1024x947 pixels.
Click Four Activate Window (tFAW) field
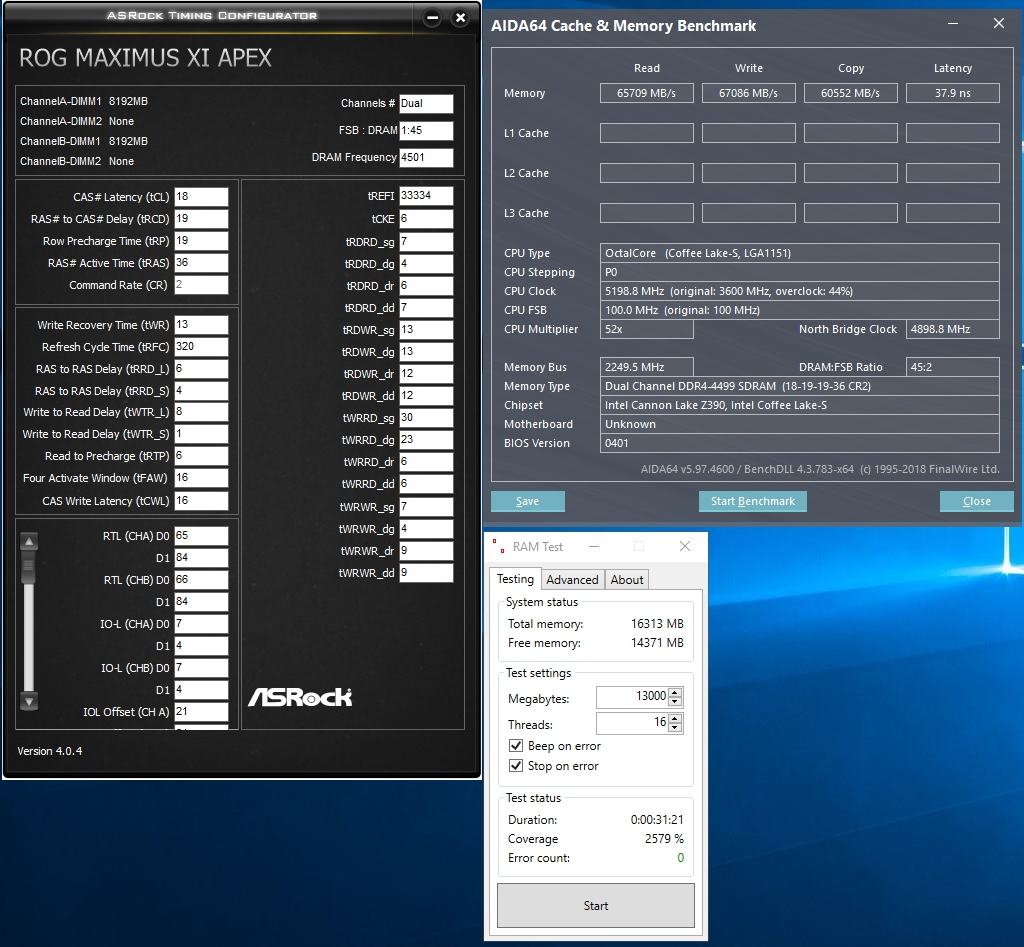point(201,478)
